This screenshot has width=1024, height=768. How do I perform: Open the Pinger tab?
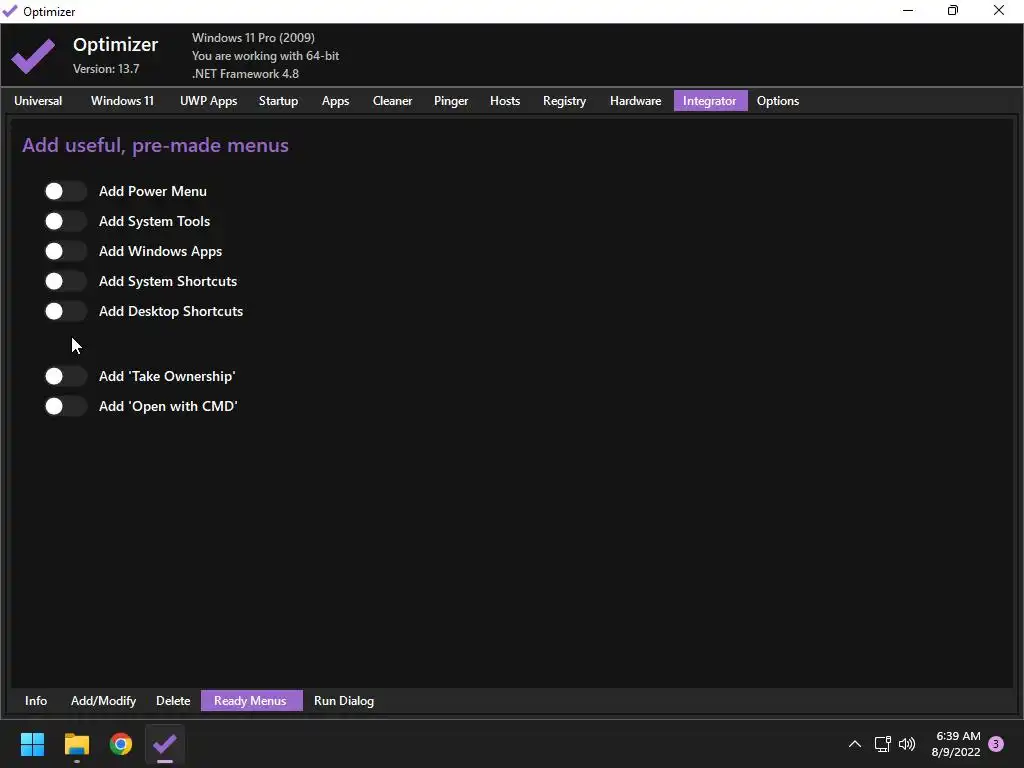(x=451, y=101)
